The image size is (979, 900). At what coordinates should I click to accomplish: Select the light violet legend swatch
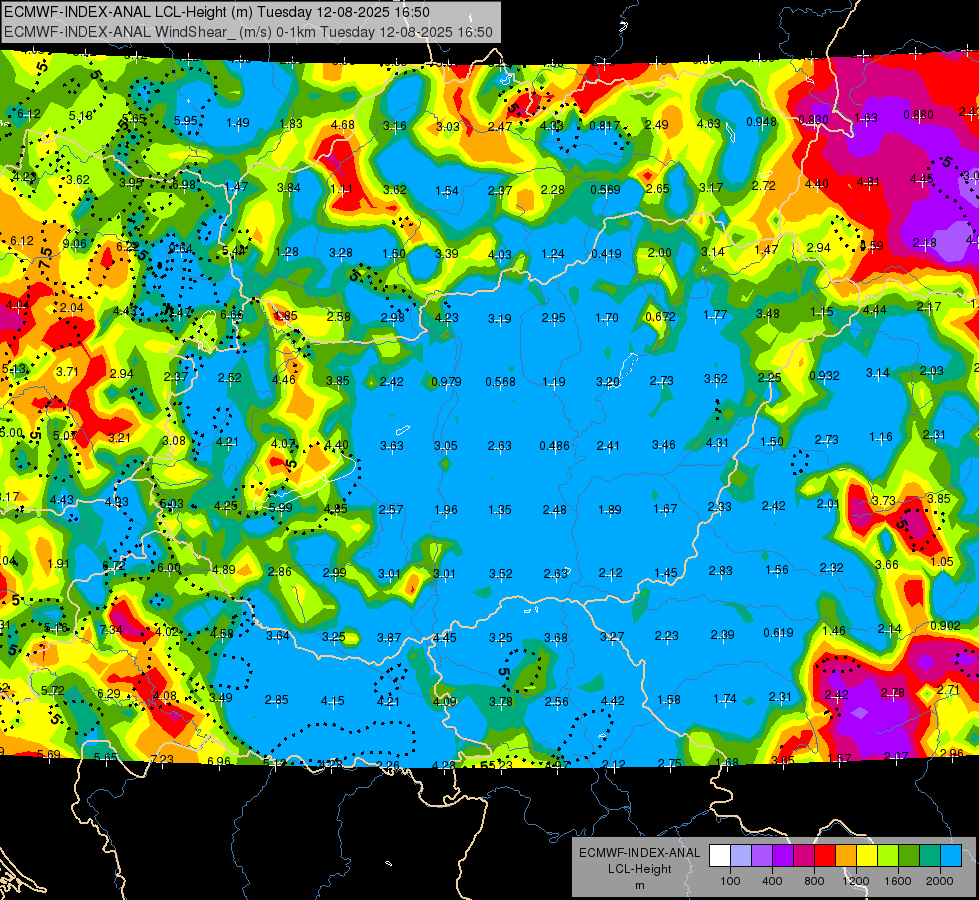click(x=762, y=856)
